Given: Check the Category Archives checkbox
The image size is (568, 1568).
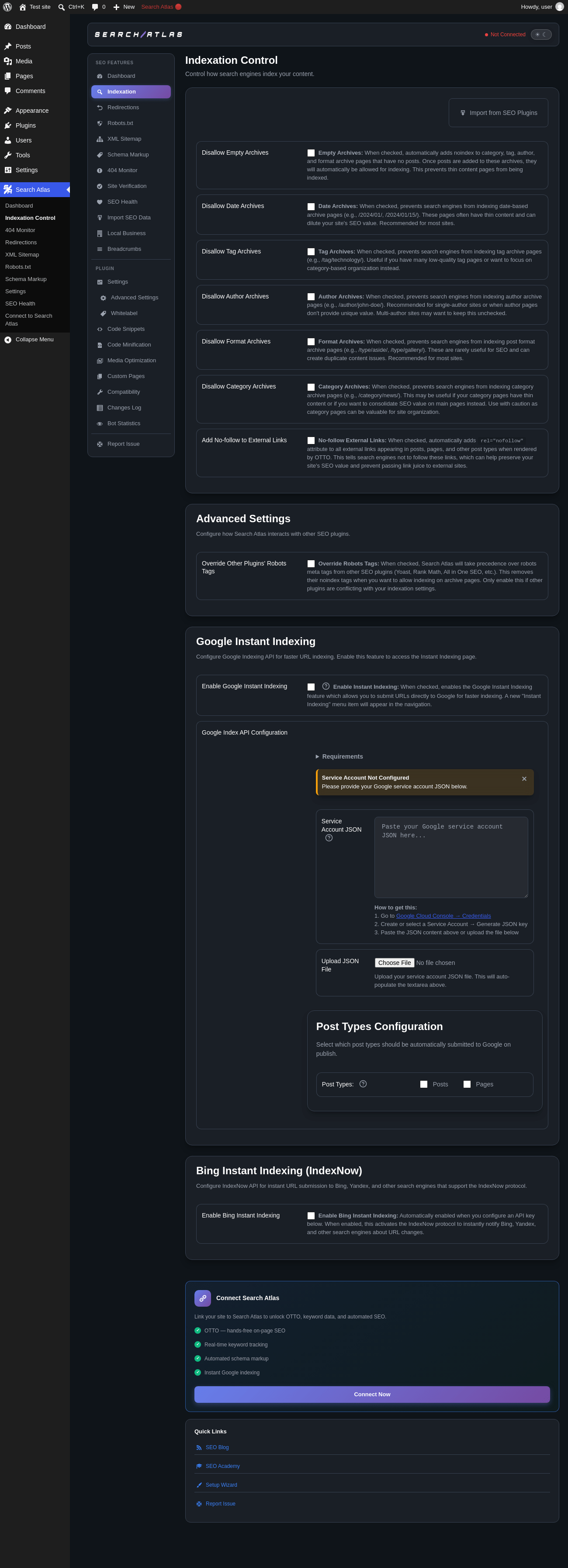Looking at the screenshot, I should click(311, 387).
